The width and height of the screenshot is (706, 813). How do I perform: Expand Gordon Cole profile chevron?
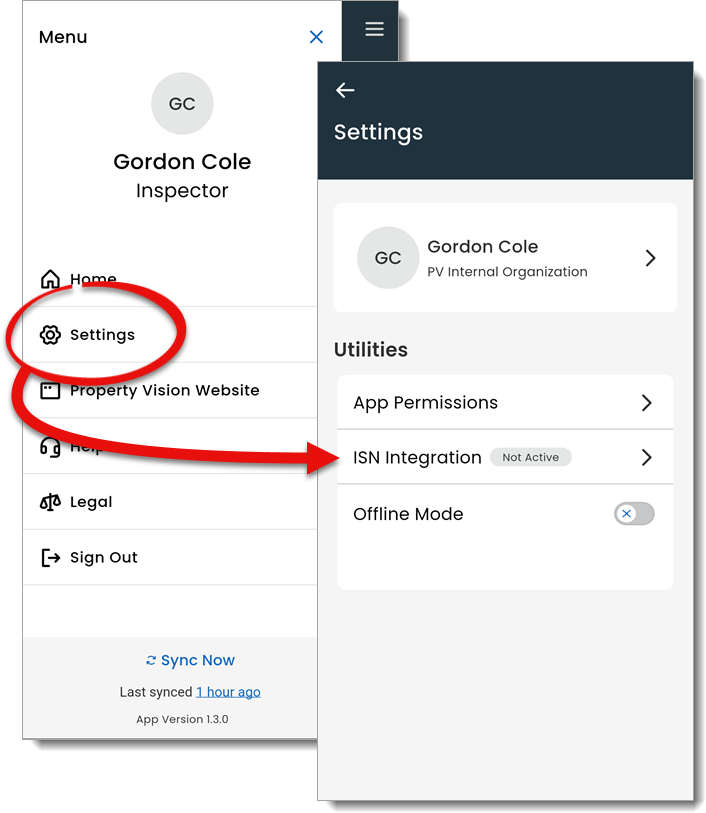[x=651, y=258]
